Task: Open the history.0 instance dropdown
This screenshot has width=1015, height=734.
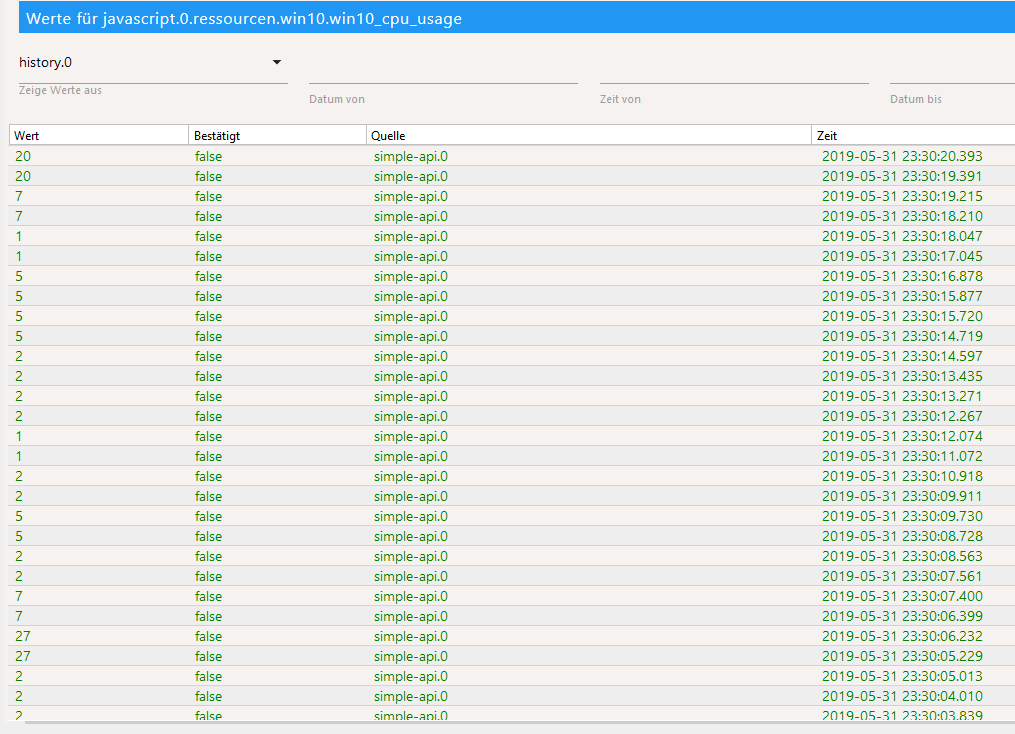Action: (x=153, y=63)
